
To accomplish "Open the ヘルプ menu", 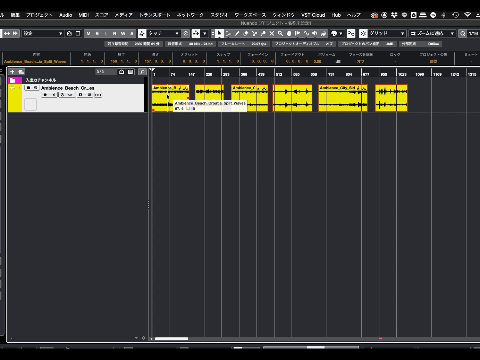I will pyautogui.click(x=354, y=15).
